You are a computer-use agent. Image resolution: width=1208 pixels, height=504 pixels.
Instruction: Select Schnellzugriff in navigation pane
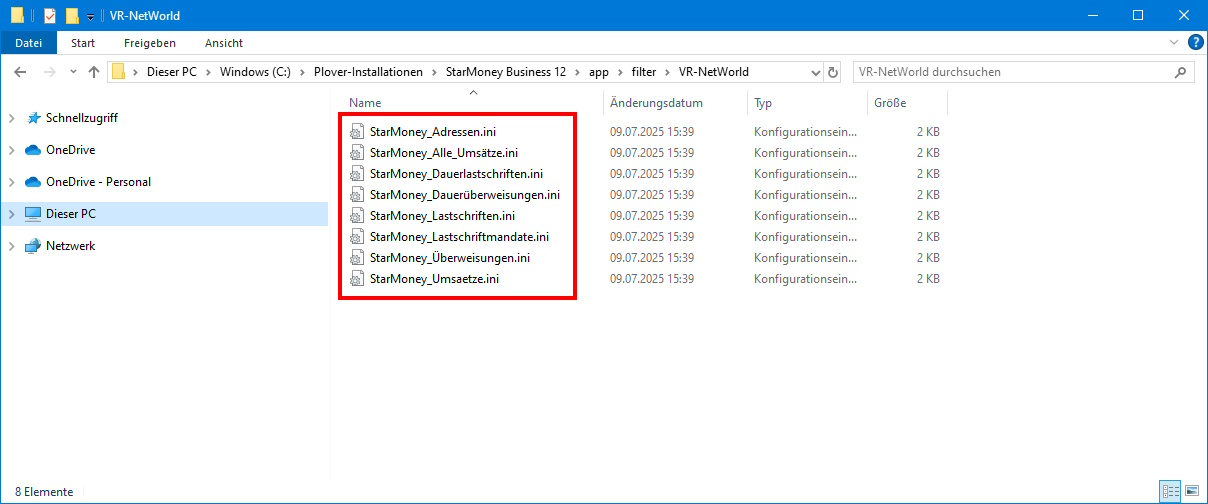tap(82, 118)
